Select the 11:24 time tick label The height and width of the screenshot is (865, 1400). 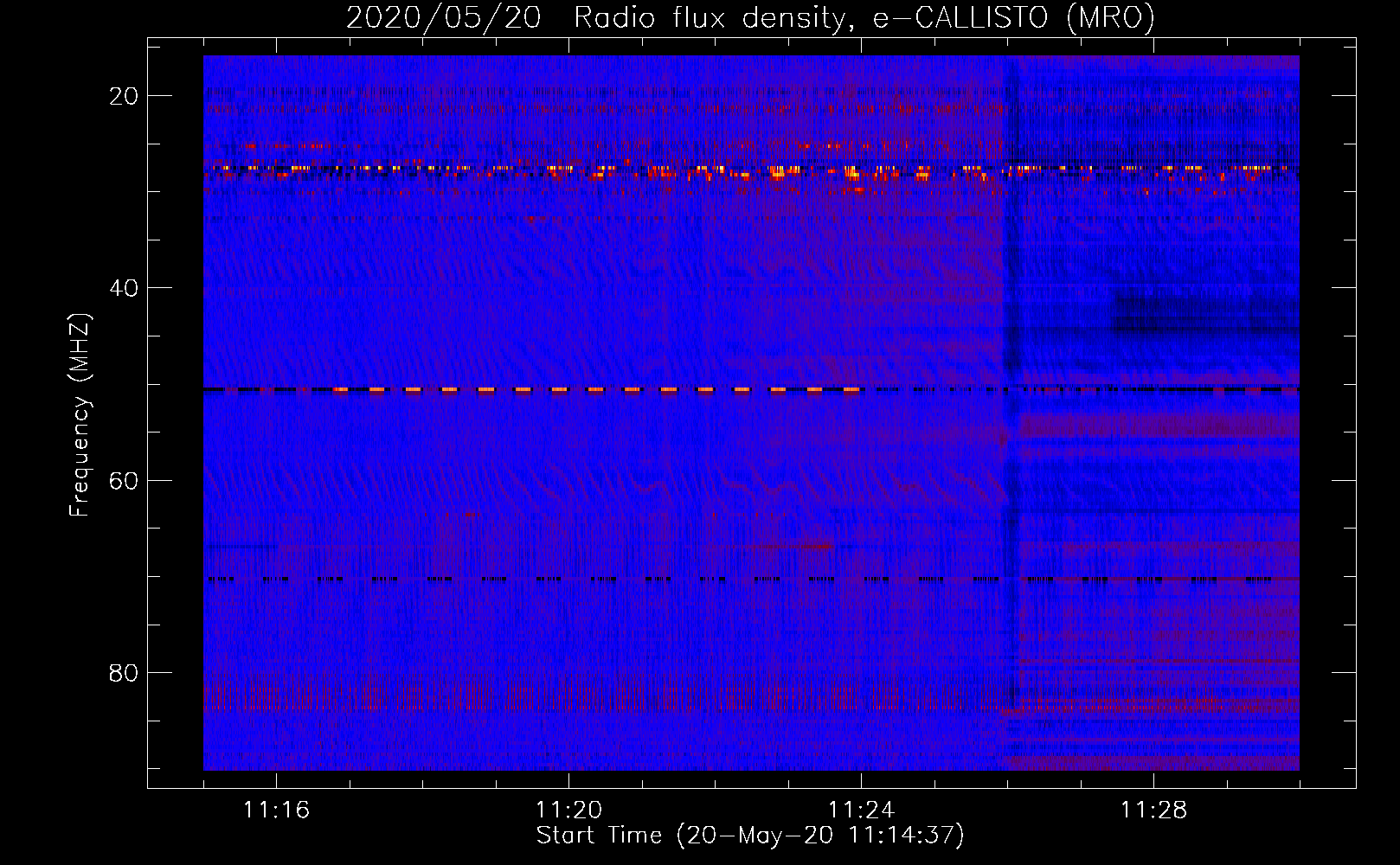[x=862, y=811]
